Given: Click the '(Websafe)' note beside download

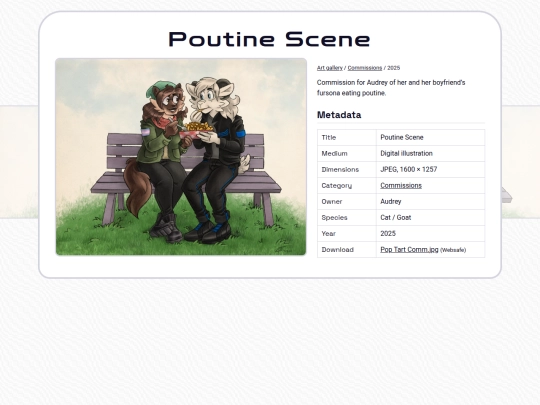Looking at the screenshot, I should click(x=453, y=250).
